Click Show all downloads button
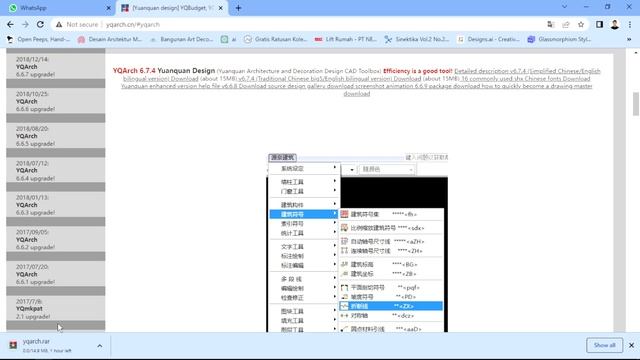Viewport: 640px width, 360px height. click(604, 345)
